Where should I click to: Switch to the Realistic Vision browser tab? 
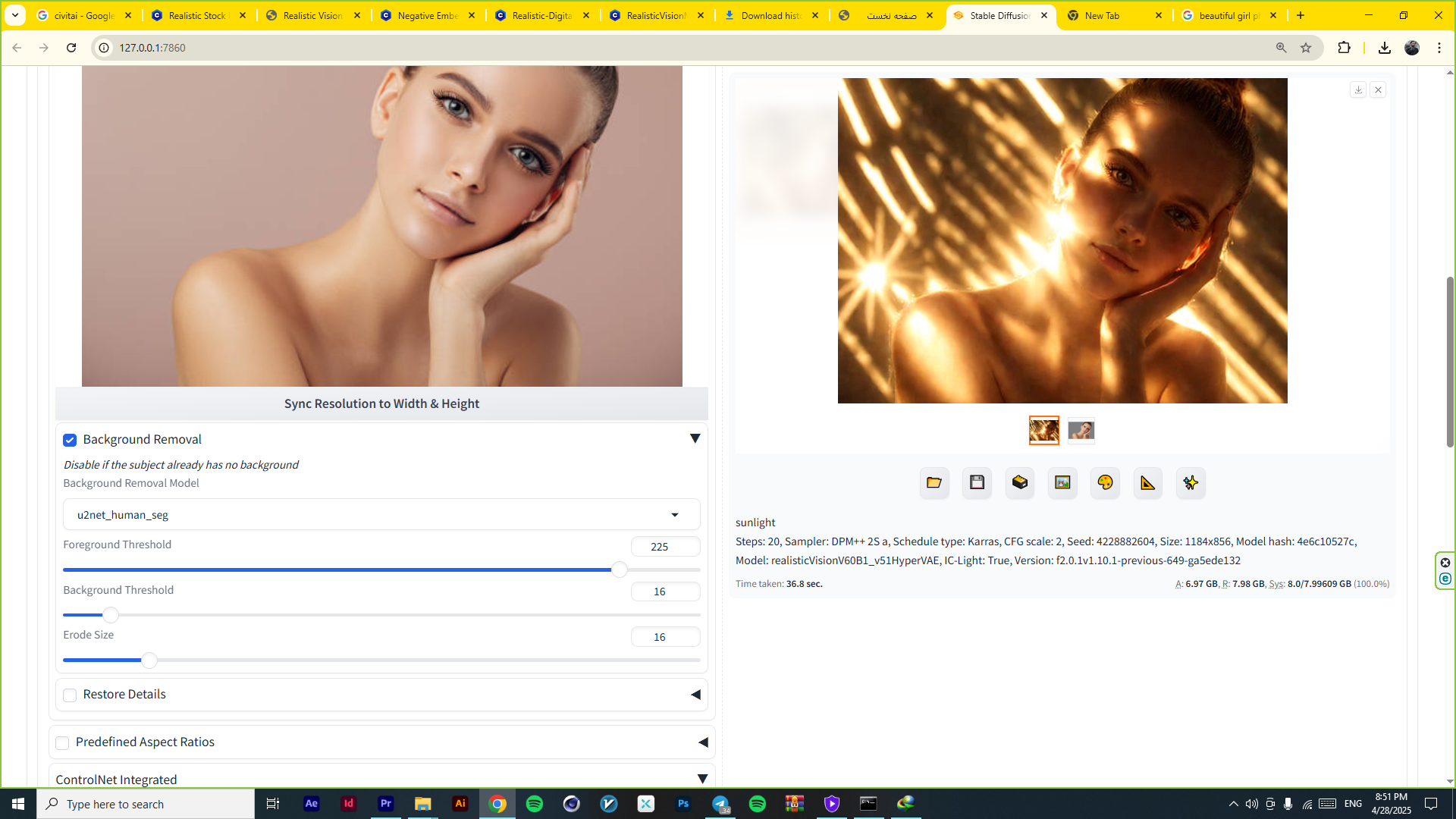click(312, 15)
